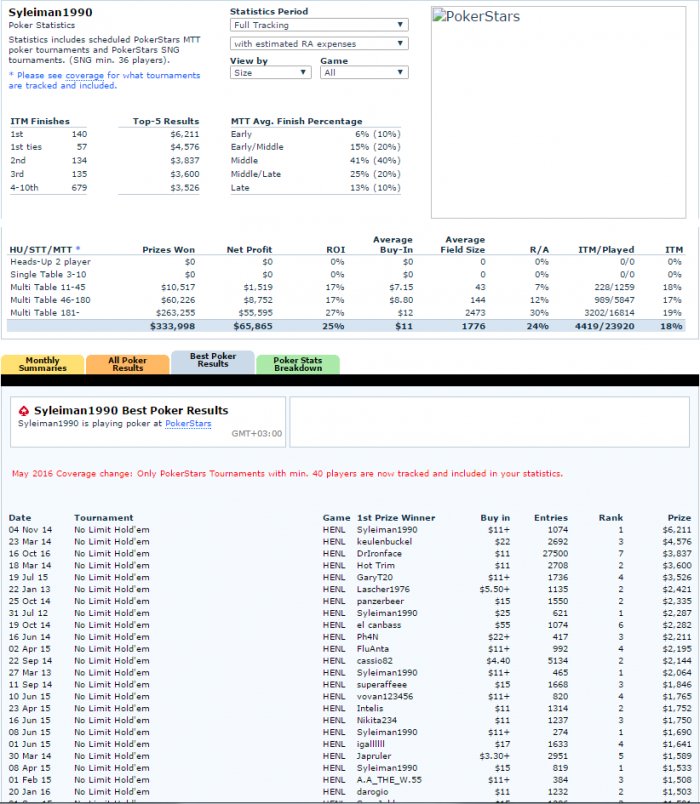This screenshot has height=804, width=700.
Task: Open Poker Stats Breakdown tab
Action: point(298,364)
